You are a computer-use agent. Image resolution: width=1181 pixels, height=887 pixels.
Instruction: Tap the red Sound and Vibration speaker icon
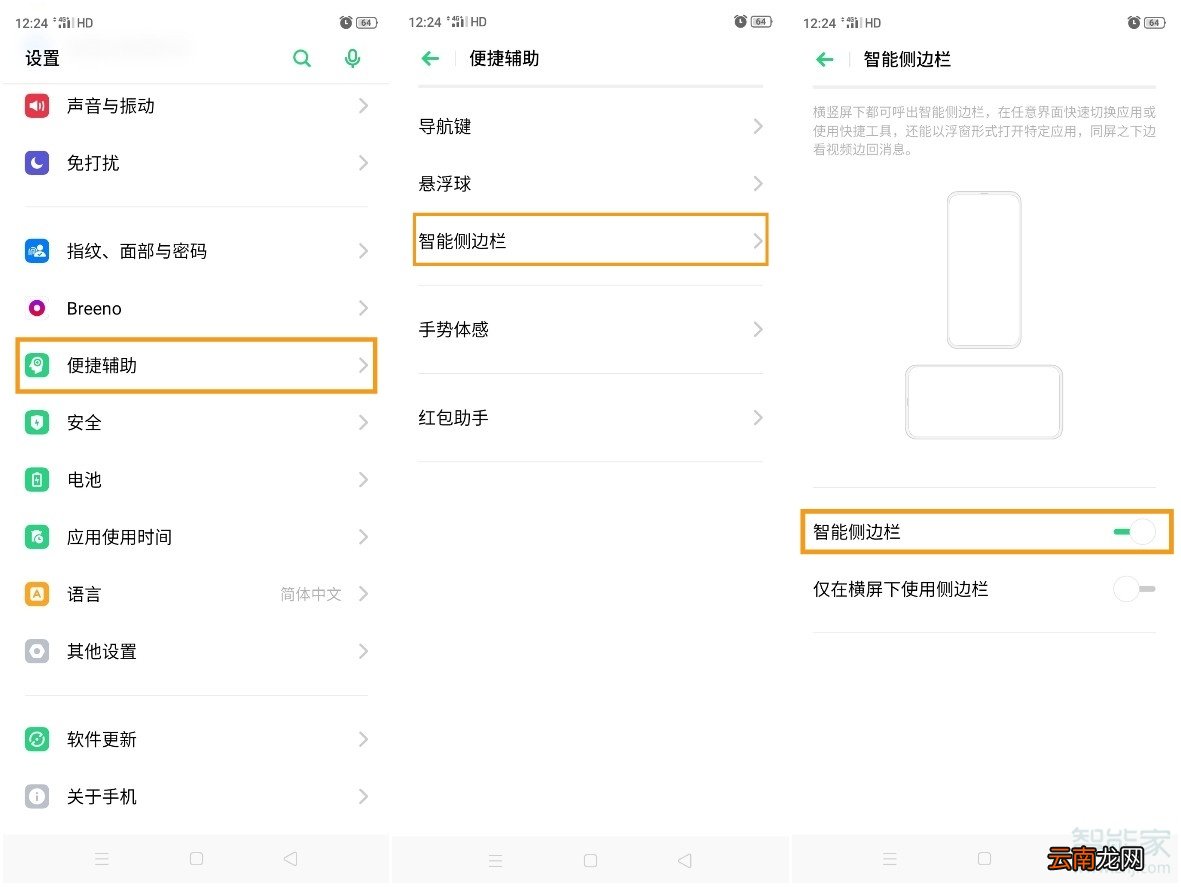point(37,106)
